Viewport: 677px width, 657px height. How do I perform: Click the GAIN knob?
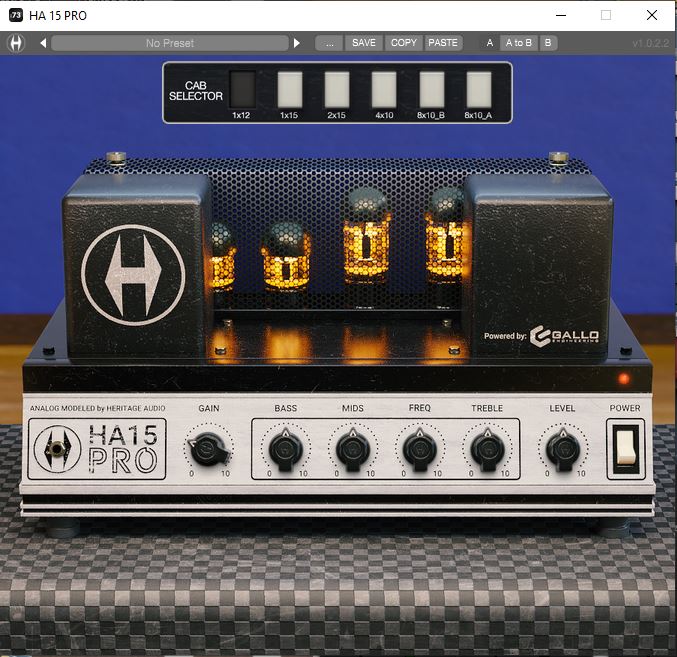coord(209,449)
